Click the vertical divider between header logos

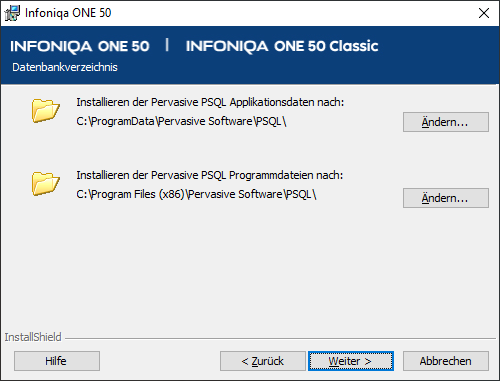point(167,45)
